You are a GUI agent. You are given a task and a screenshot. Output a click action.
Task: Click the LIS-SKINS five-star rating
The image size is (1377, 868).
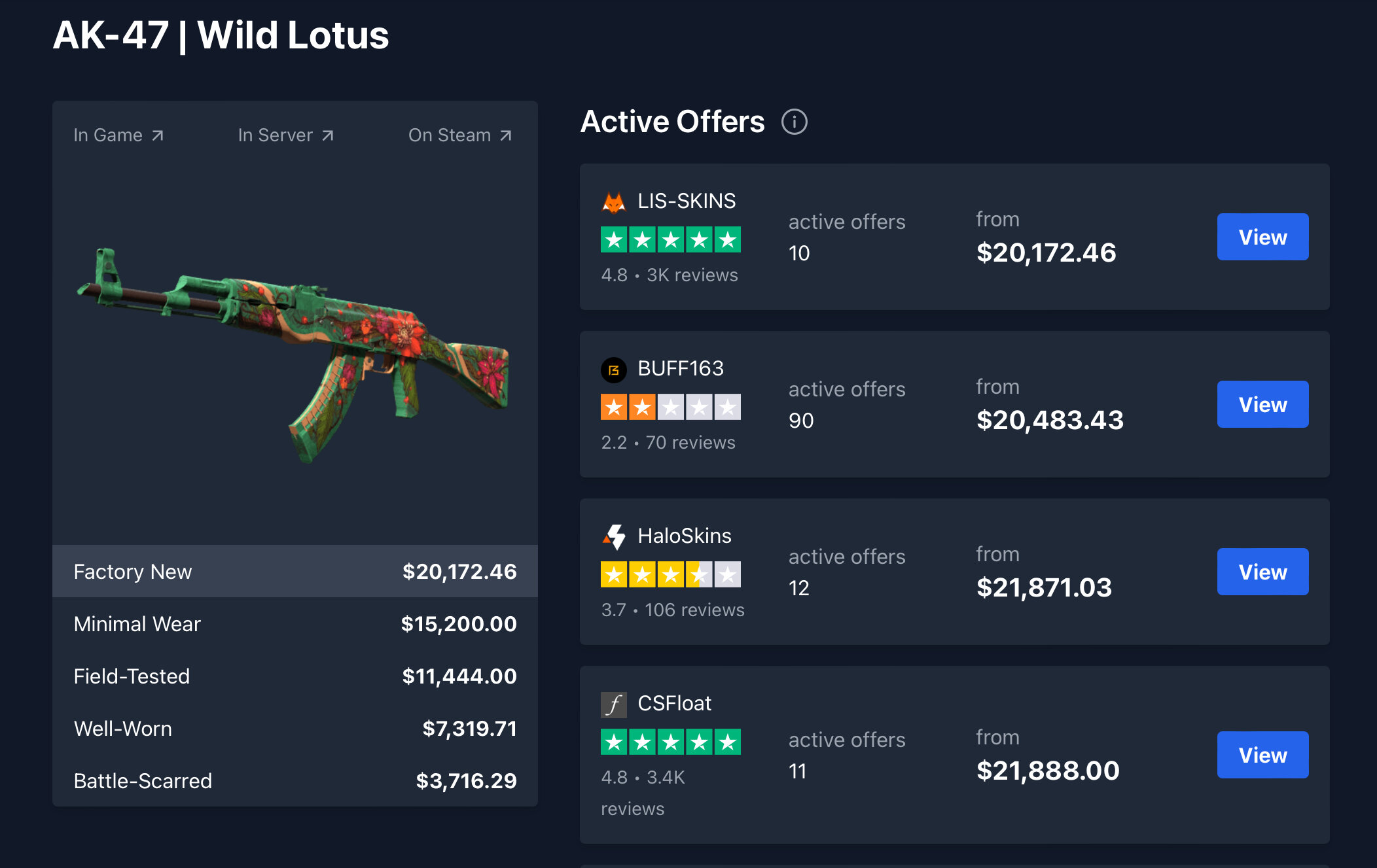(671, 239)
